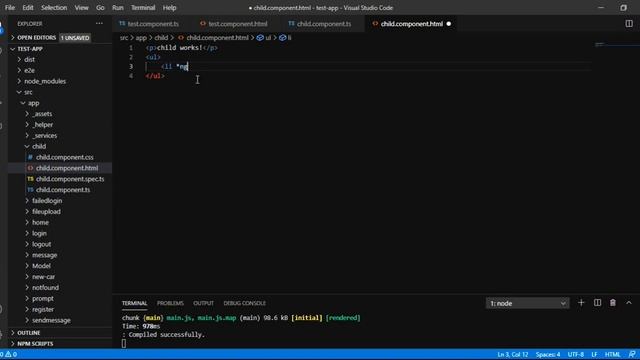640x360 pixels.
Task: Open the Selection menu
Action: pyautogui.click(x=54, y=8)
